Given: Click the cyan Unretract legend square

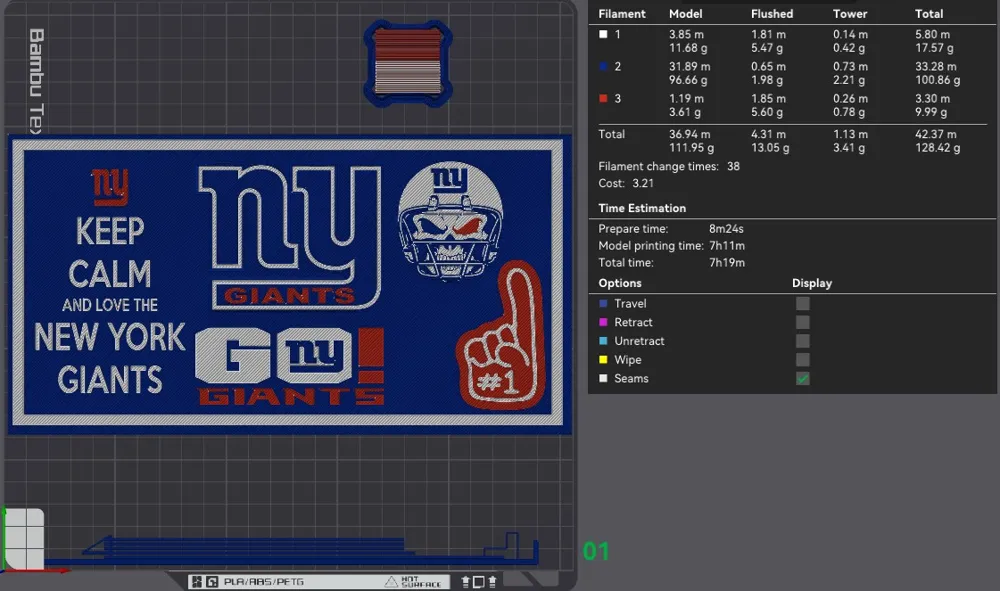Looking at the screenshot, I should tap(603, 341).
